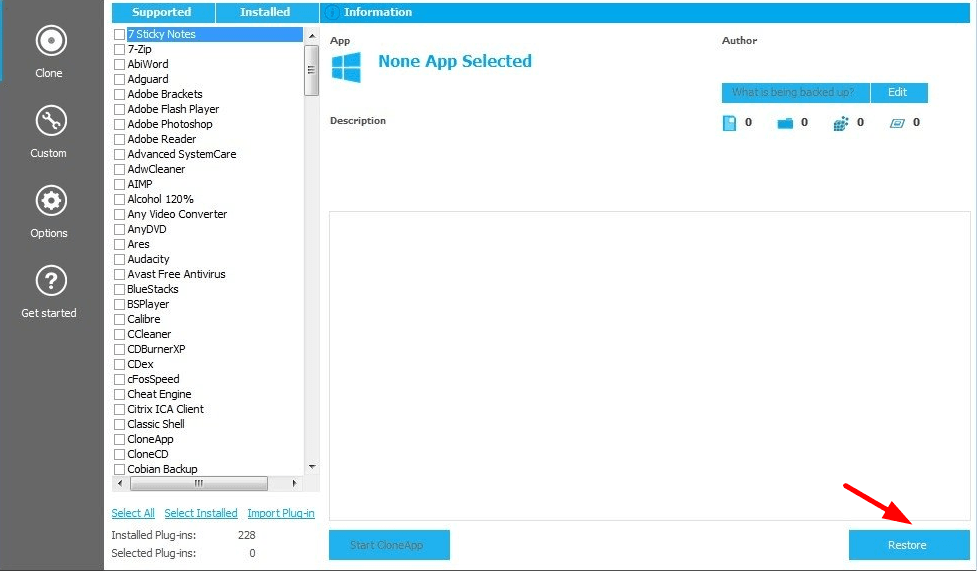This screenshot has width=977, height=571.
Task: Select CDBurnerXP in the list
Action: tap(156, 349)
